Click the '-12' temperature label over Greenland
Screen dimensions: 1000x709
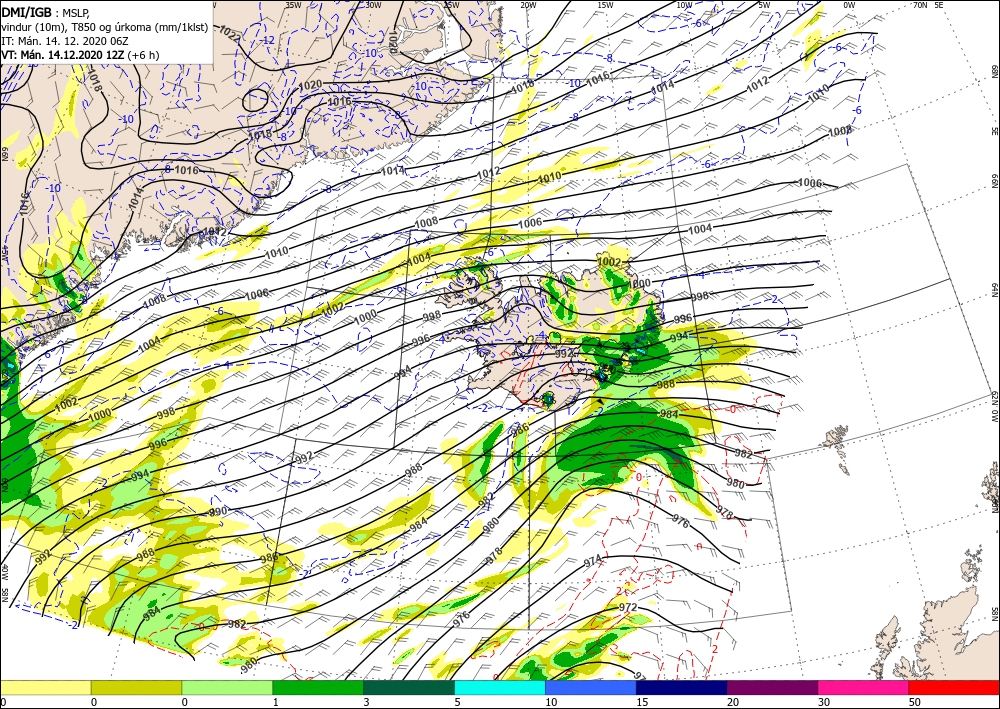268,40
